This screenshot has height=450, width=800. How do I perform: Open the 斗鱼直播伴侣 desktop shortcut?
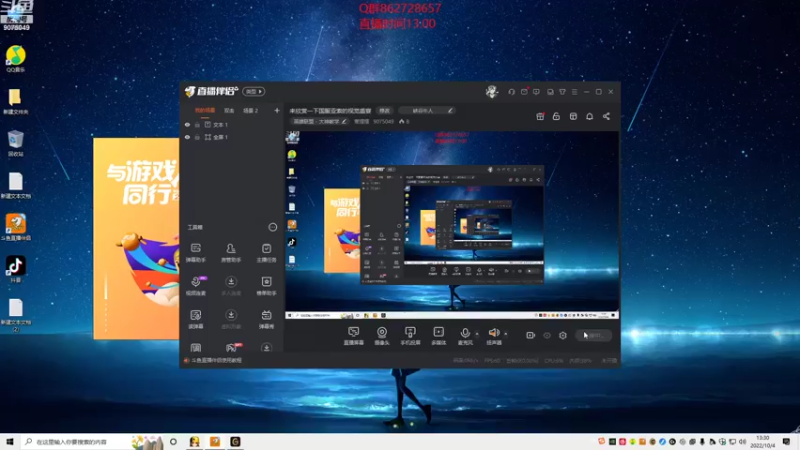coord(15,227)
